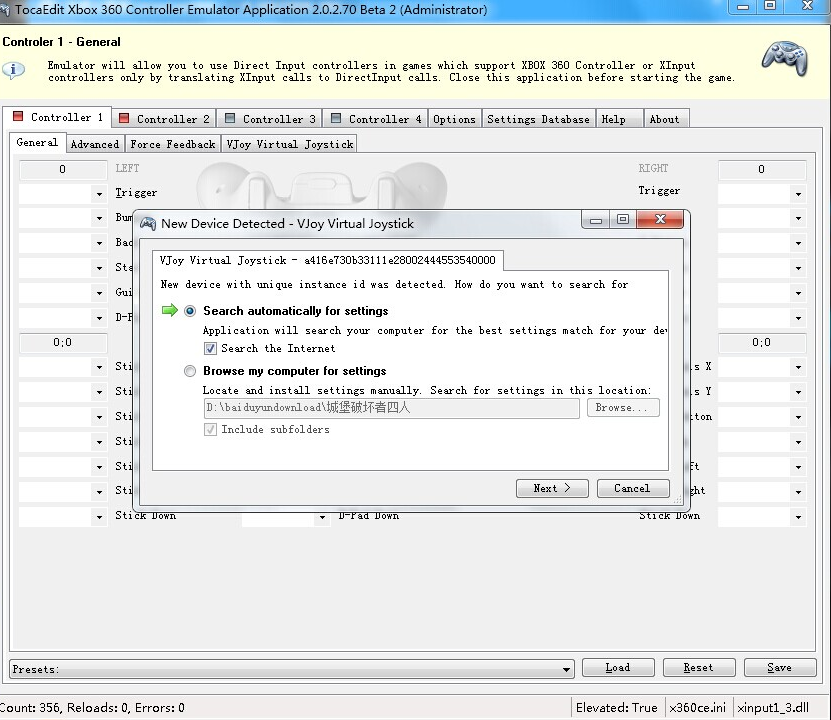Open the Force Feedback sub-tab
The width and height of the screenshot is (831, 720).
173,144
